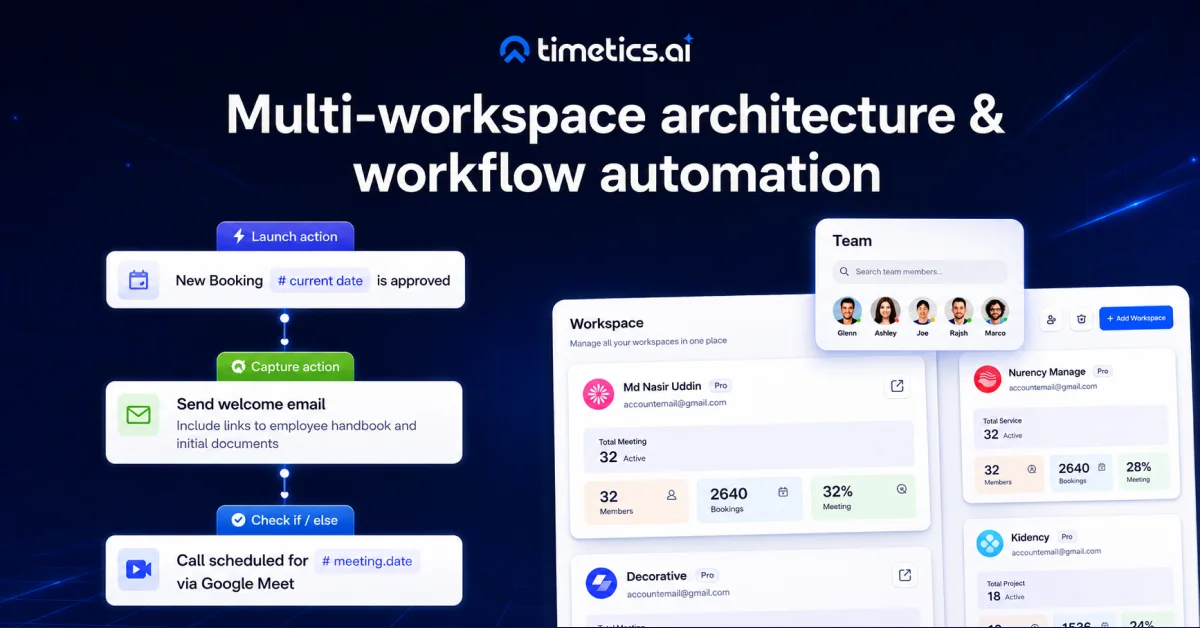This screenshot has width=1200, height=628.
Task: Click the Pro badge beside Decorative
Action: click(x=708, y=575)
